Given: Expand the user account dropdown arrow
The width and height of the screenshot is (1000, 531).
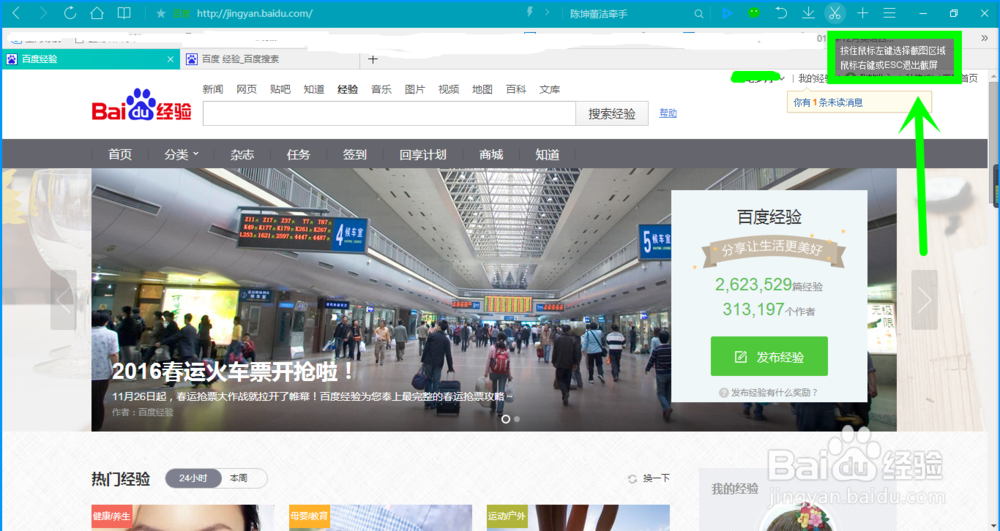Looking at the screenshot, I should click(782, 78).
